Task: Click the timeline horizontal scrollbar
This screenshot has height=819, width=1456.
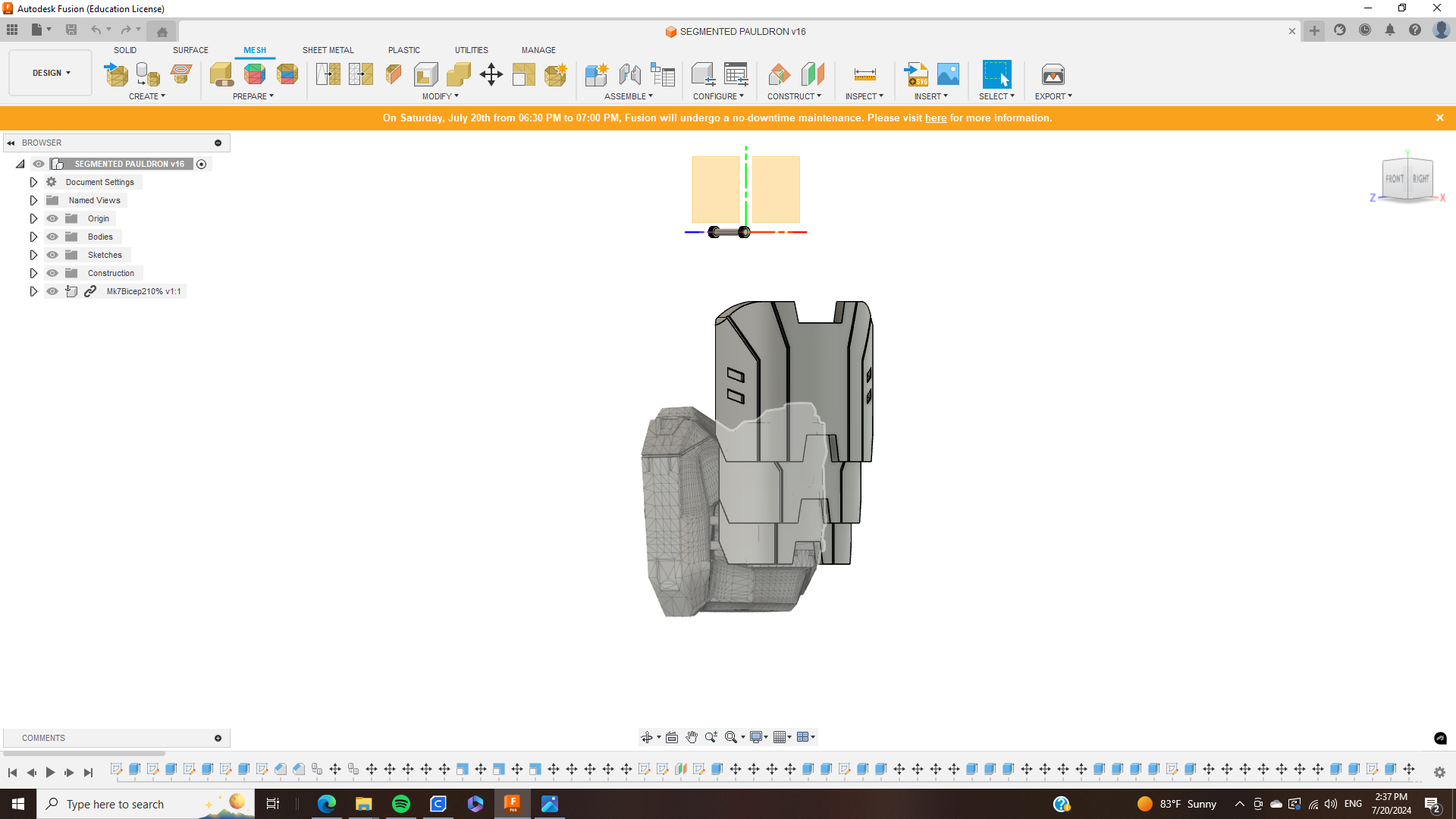Action: (x=84, y=754)
